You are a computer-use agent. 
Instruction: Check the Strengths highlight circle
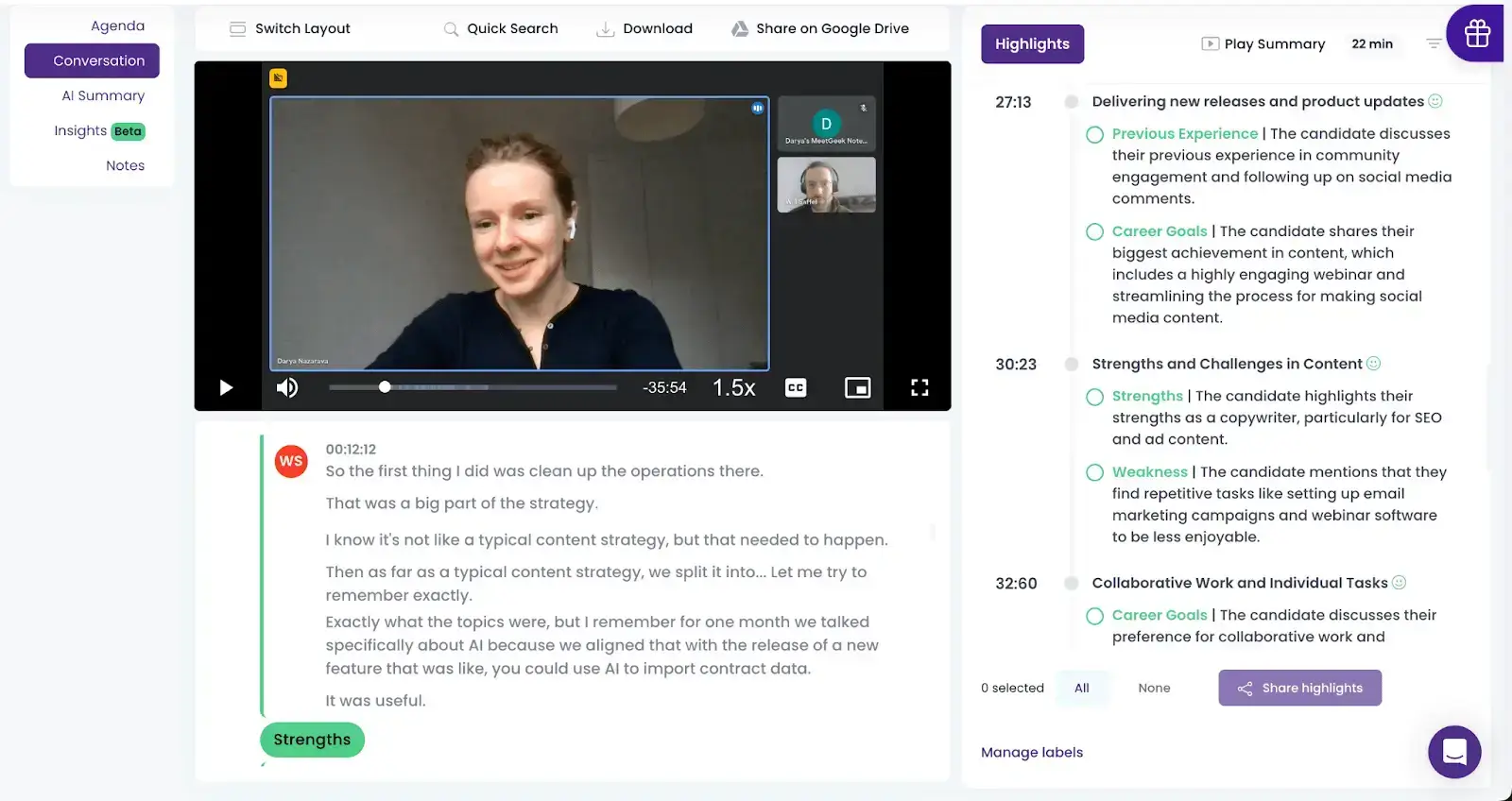pyautogui.click(x=1094, y=397)
